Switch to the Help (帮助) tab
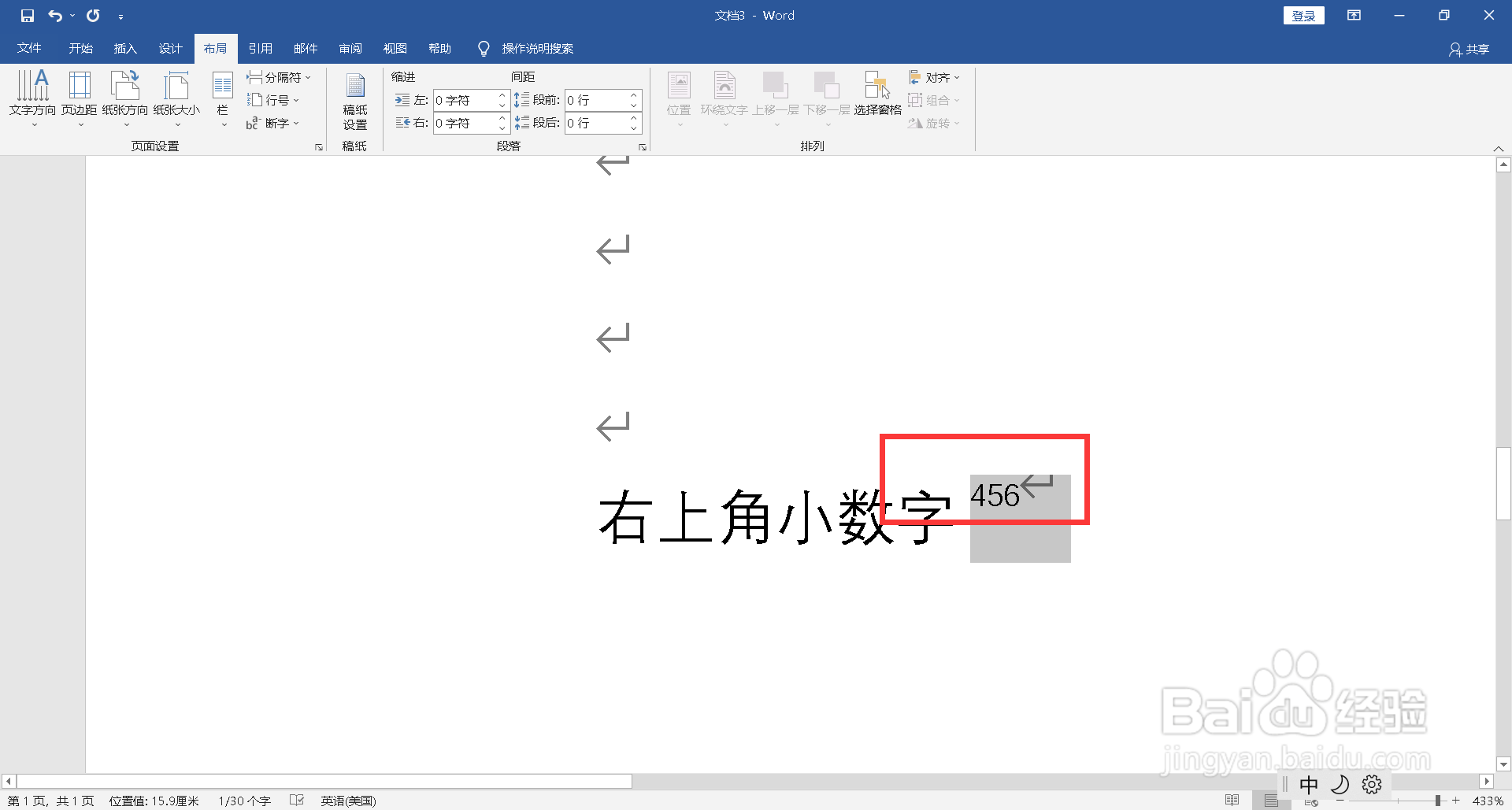This screenshot has width=1512, height=810. (x=440, y=48)
